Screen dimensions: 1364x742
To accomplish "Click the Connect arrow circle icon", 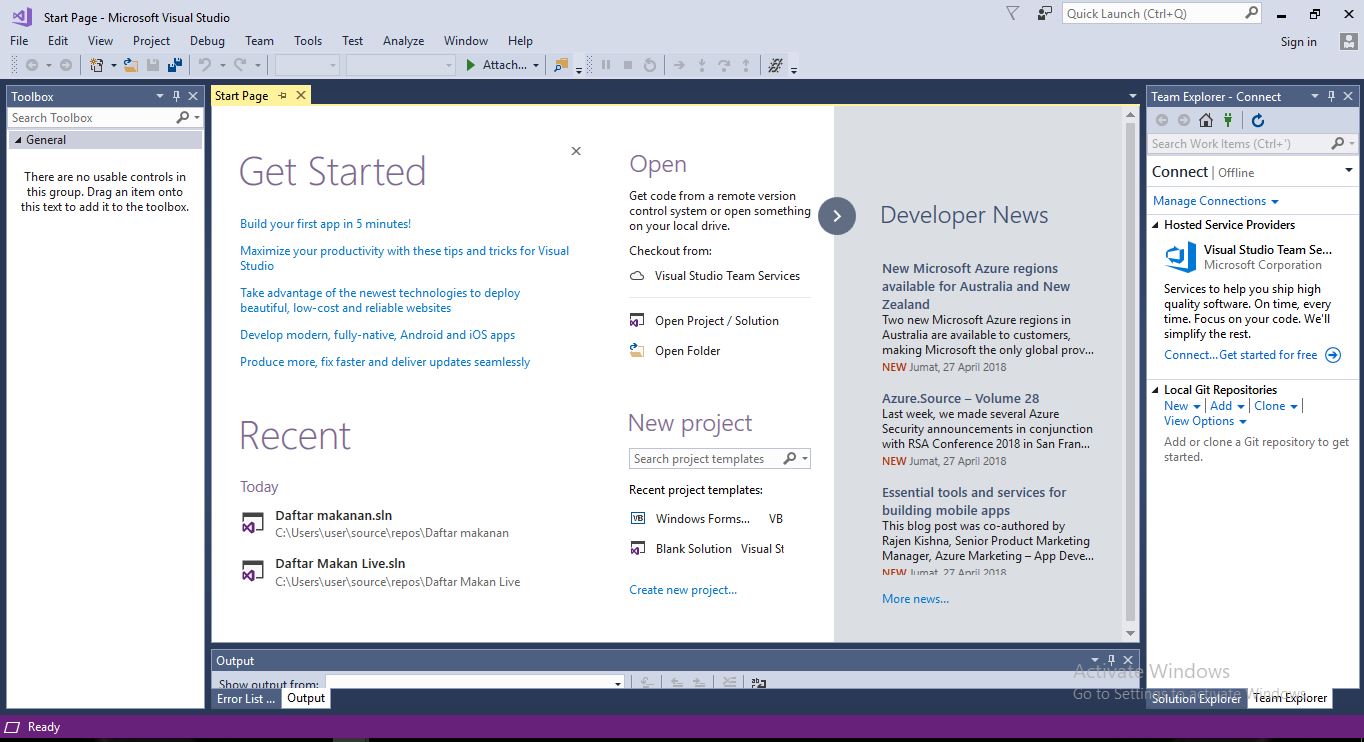I will click(x=1333, y=355).
